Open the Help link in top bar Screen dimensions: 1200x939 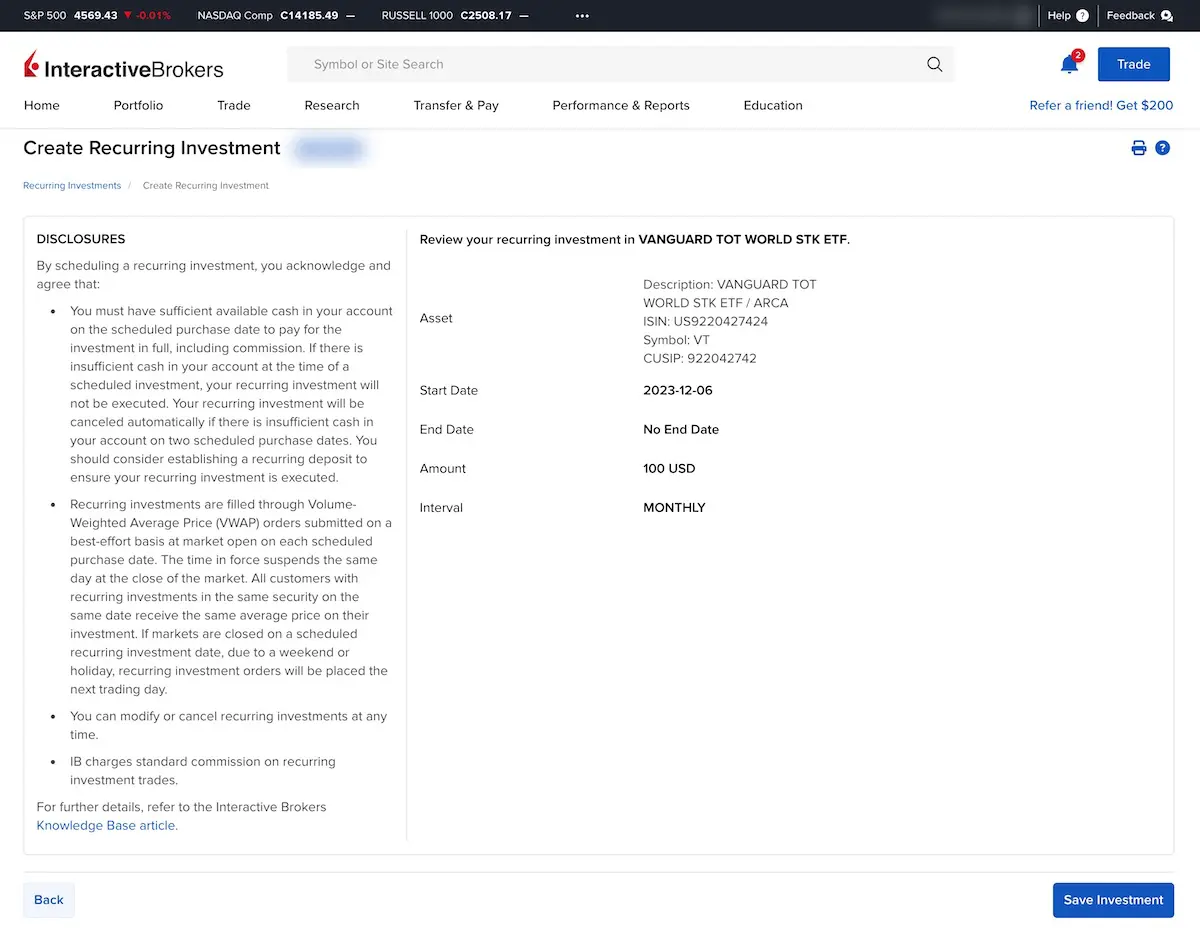1068,16
